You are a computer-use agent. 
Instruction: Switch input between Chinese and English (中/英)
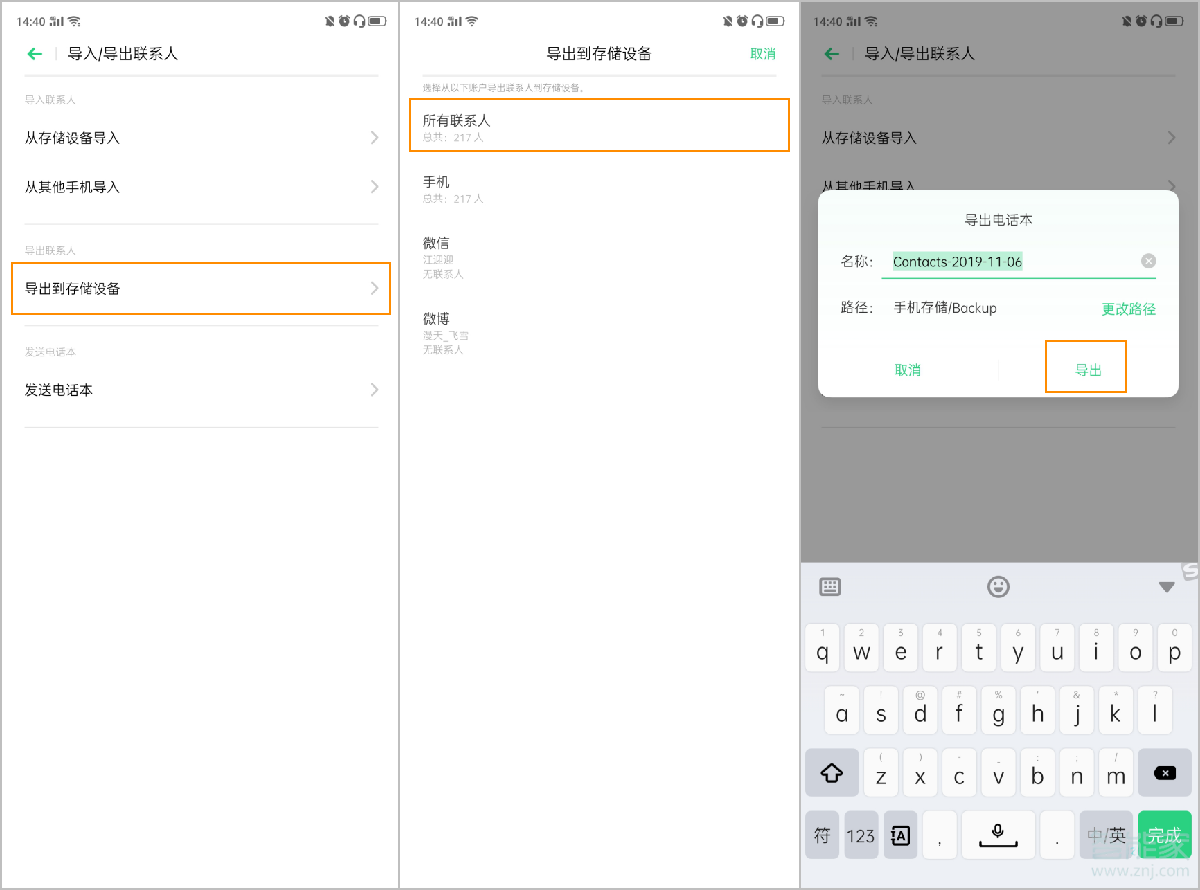pos(1106,834)
